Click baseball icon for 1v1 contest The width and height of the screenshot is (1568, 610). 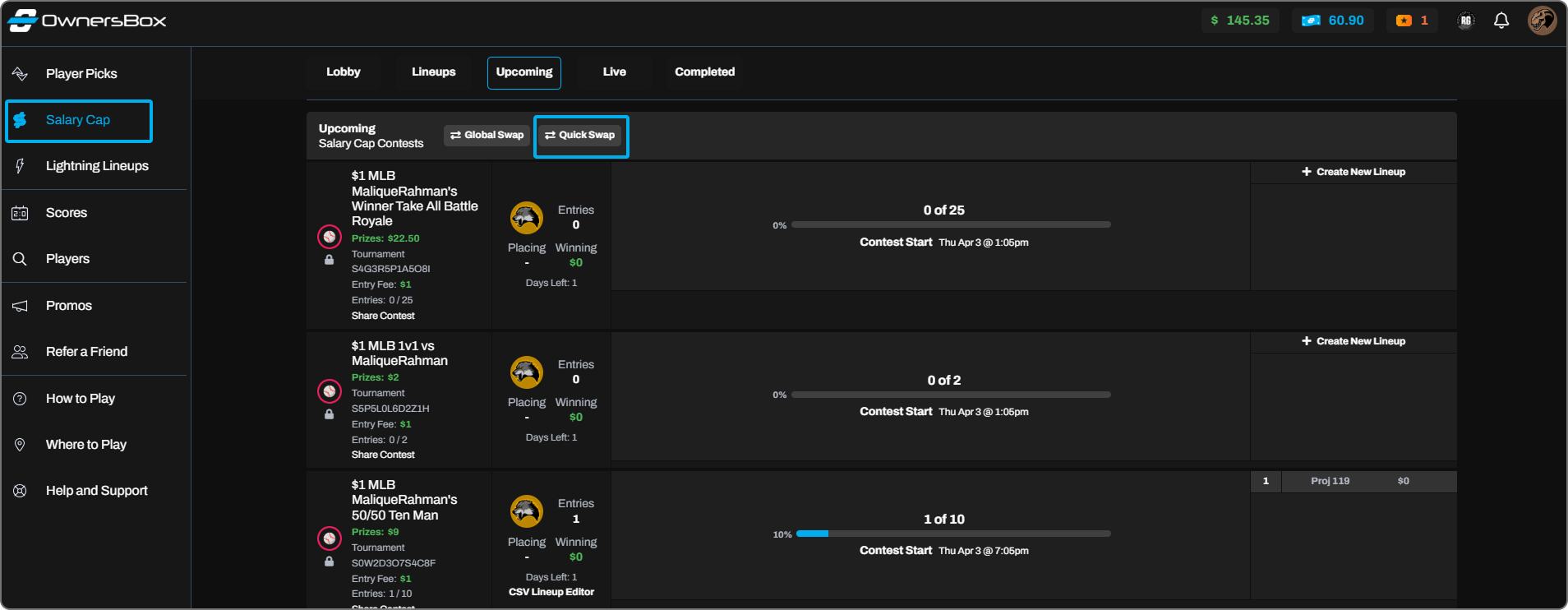coord(330,391)
